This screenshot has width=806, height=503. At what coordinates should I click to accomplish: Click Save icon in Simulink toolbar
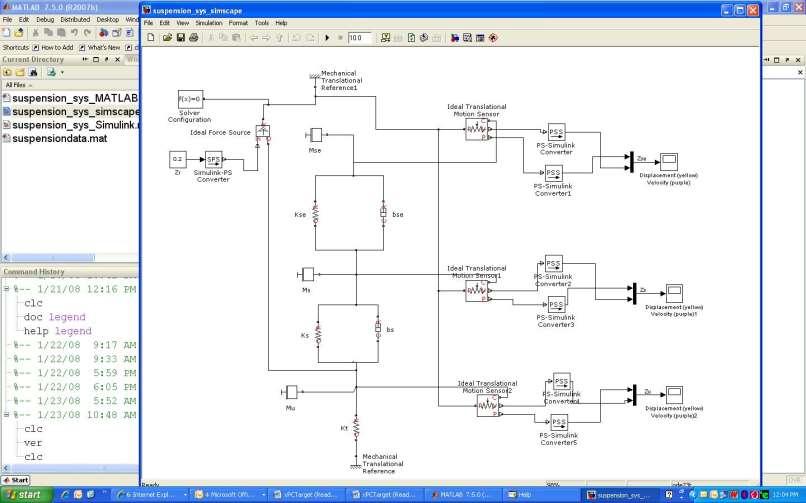pyautogui.click(x=180, y=38)
